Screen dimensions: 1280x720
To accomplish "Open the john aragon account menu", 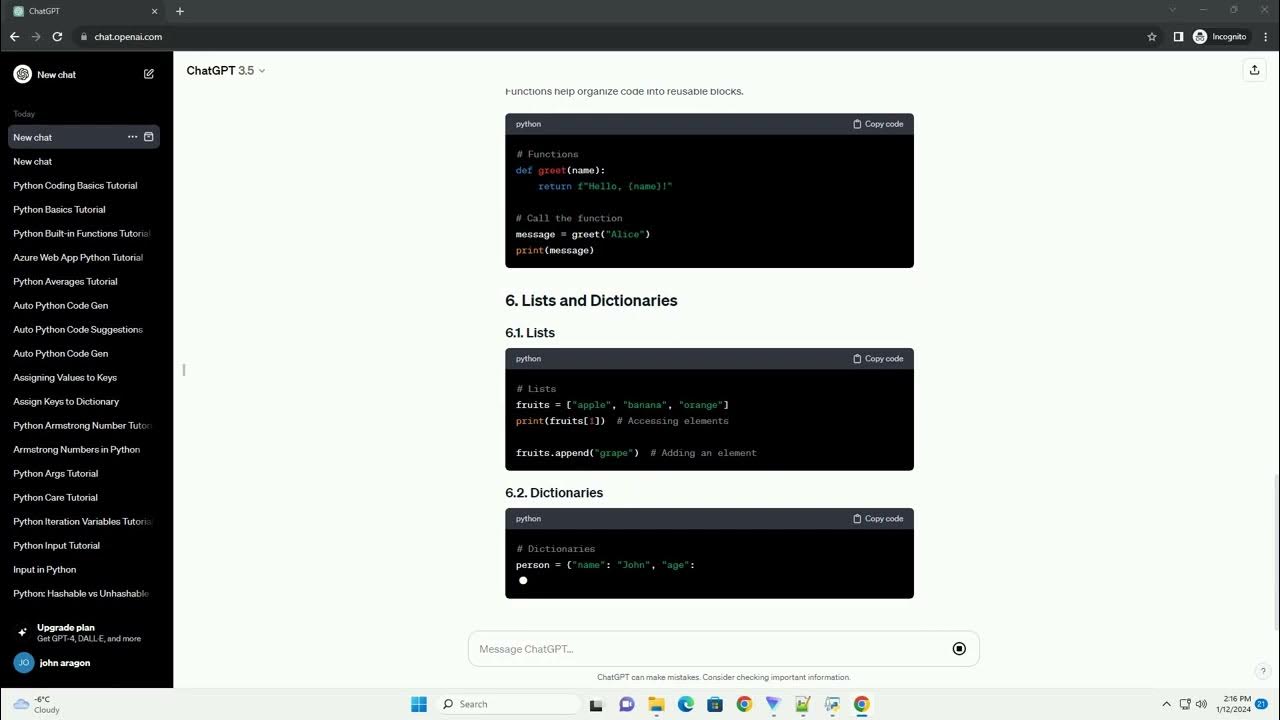I will pyautogui.click(x=84, y=662).
